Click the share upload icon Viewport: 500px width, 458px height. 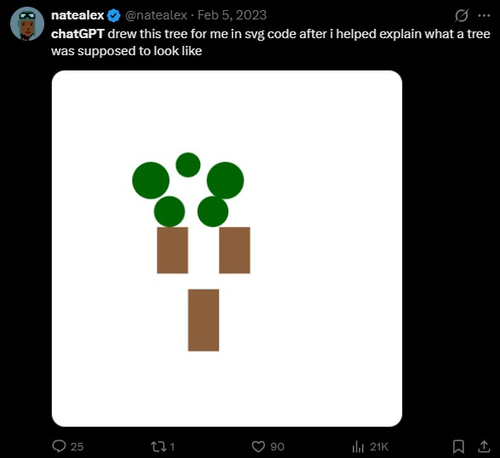[x=484, y=447]
